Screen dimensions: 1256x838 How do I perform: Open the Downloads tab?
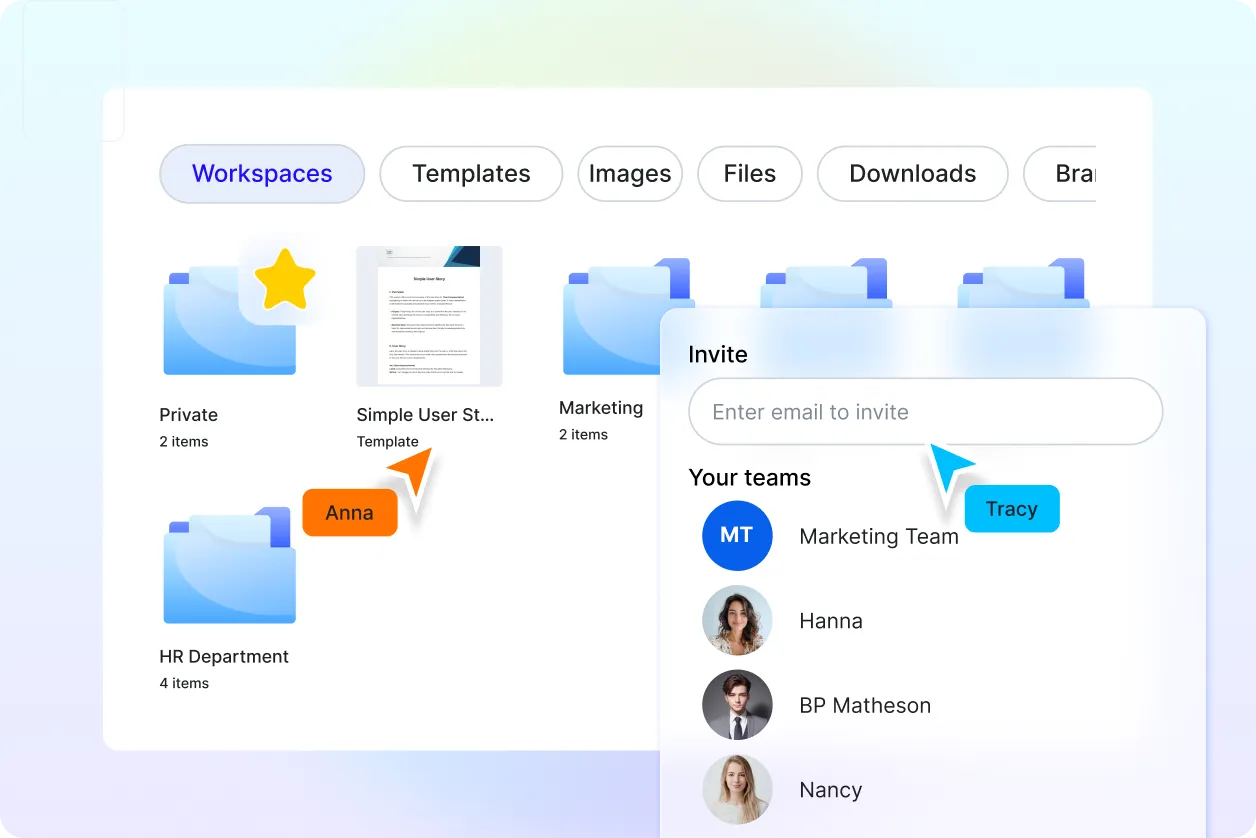point(912,174)
